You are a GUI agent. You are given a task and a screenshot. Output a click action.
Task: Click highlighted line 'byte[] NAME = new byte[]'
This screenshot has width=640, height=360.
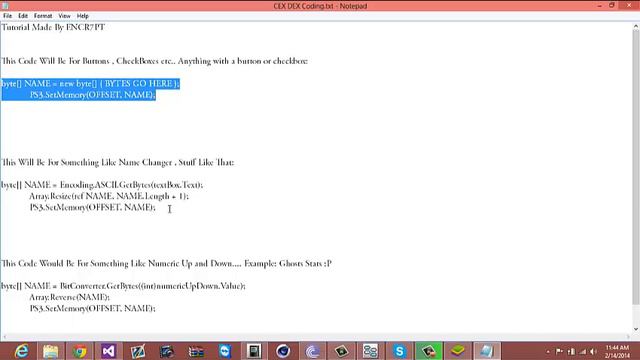(90, 84)
